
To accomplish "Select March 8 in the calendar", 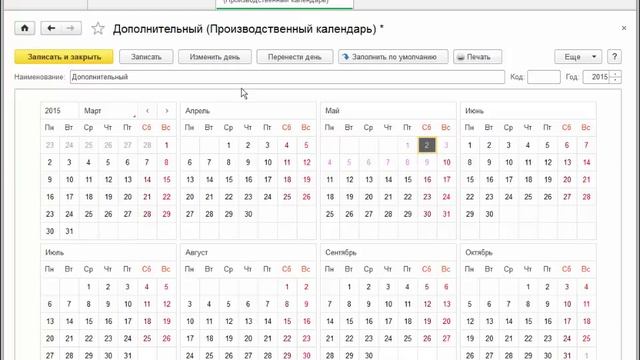I will tap(166, 162).
